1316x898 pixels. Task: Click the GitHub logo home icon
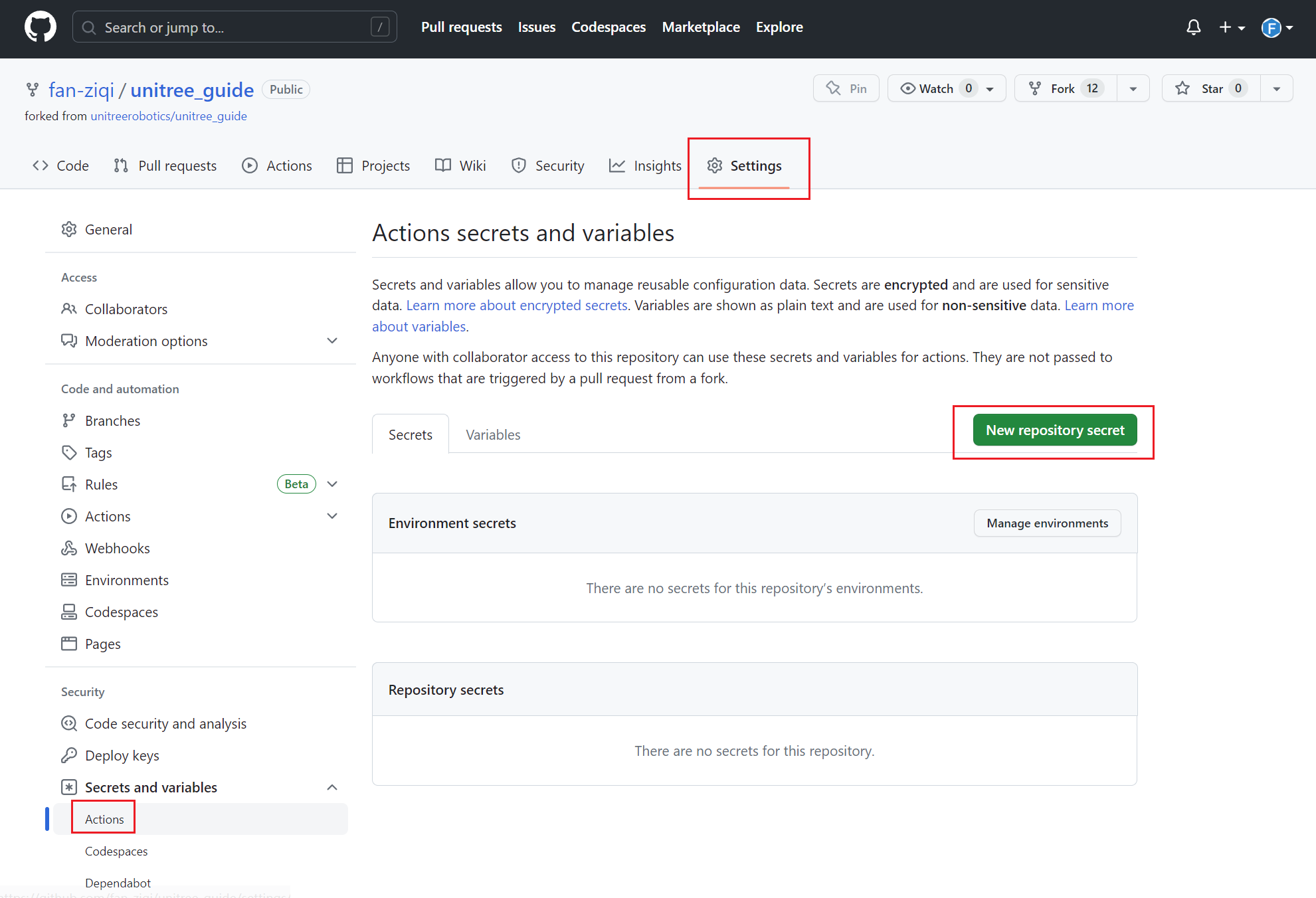tap(41, 27)
